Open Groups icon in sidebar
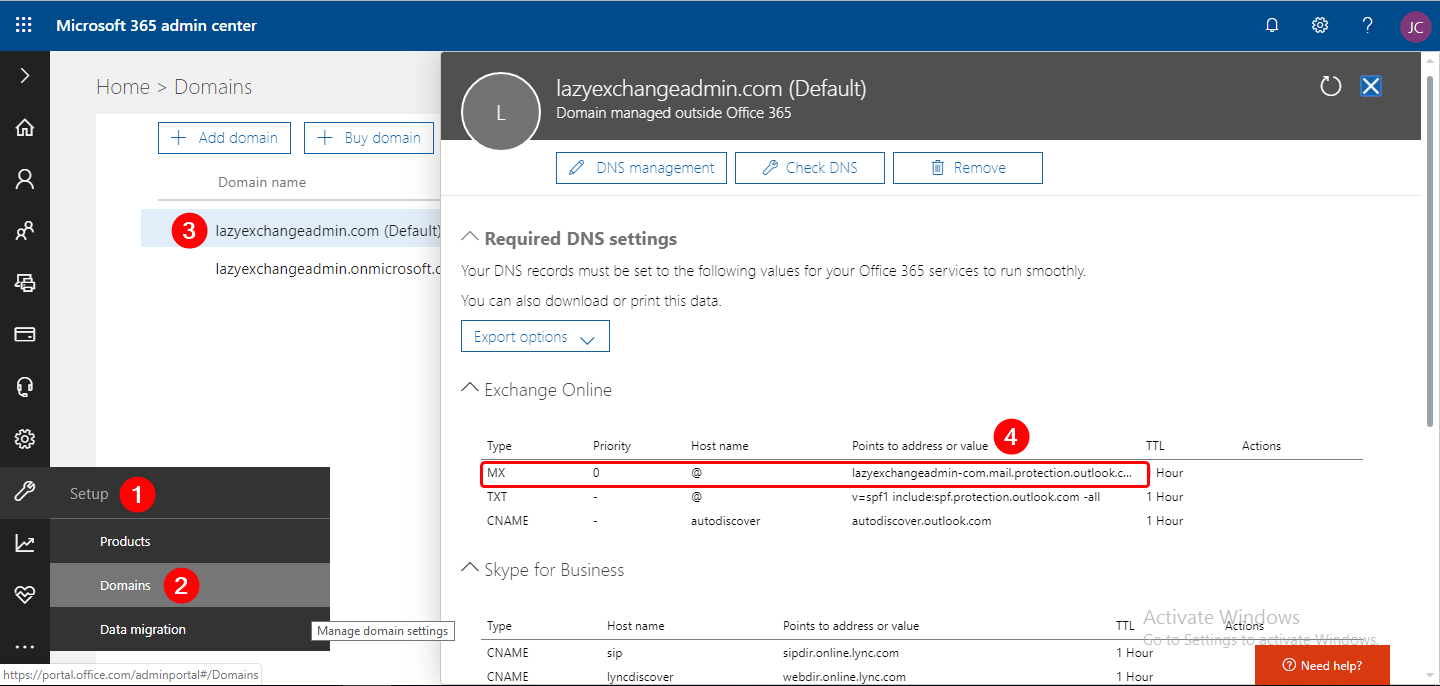This screenshot has height=686, width=1440. [x=25, y=231]
